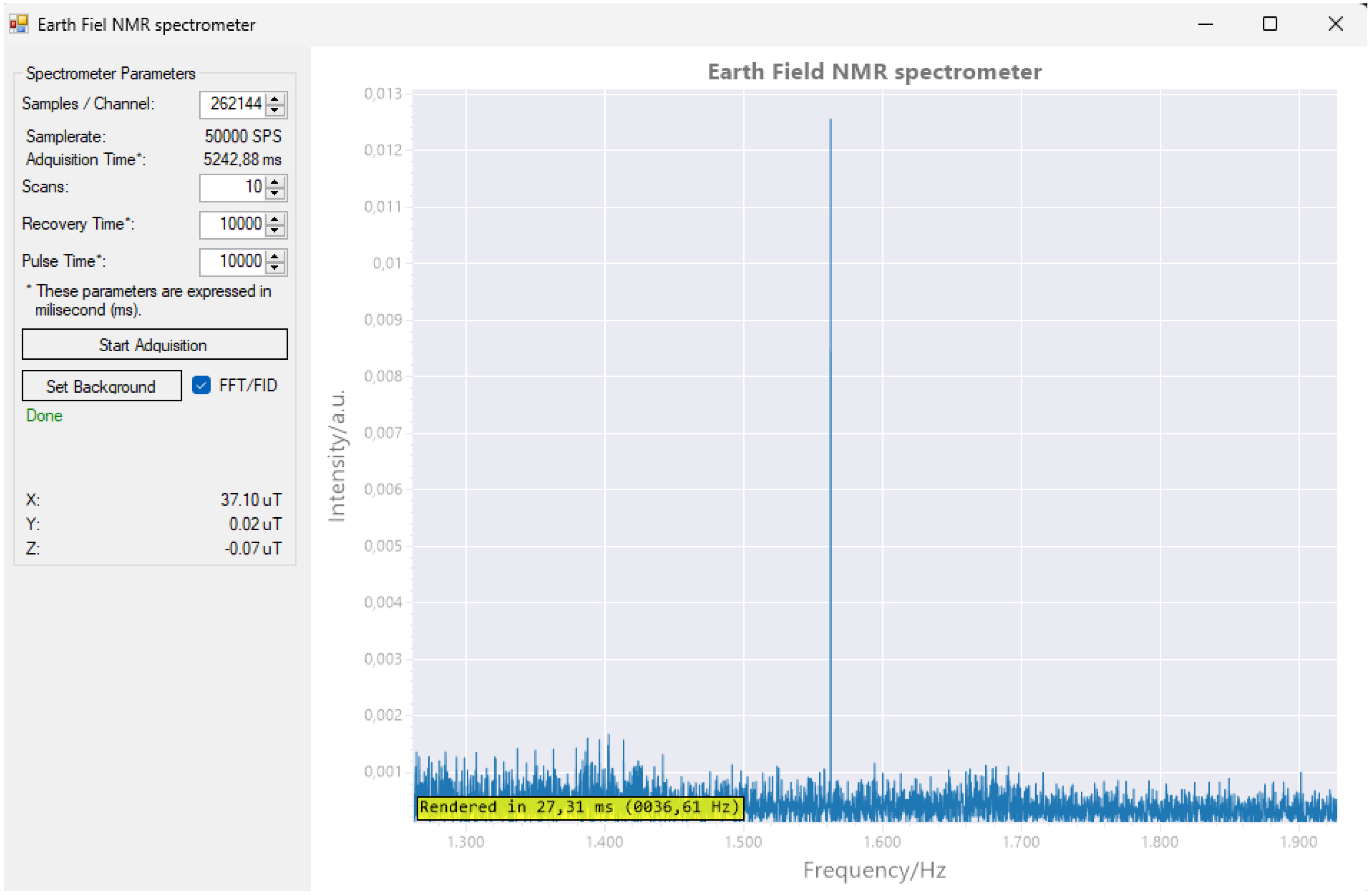Decrease Samples / Channel with down arrow
The height and width of the screenshot is (895, 1372).
pos(275,110)
